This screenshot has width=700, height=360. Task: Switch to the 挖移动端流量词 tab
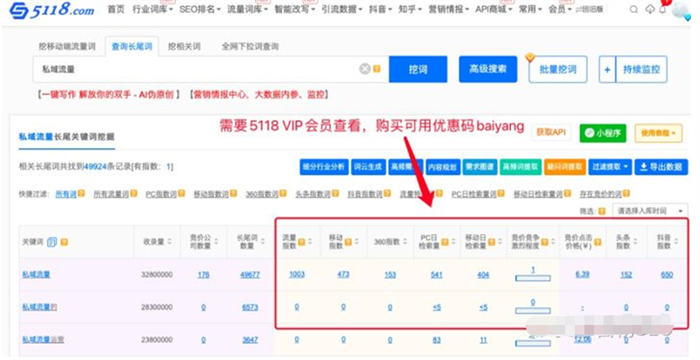pyautogui.click(x=67, y=46)
